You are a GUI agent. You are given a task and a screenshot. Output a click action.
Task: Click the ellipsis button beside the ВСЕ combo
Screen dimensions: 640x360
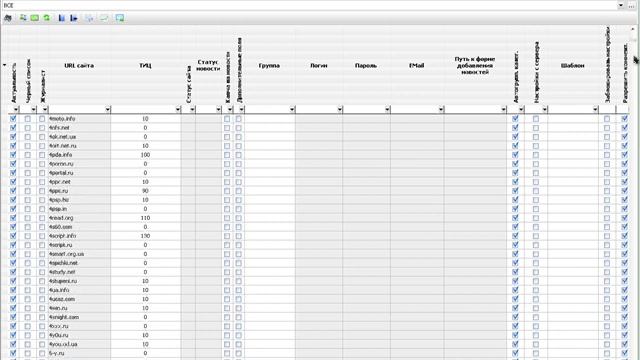(631, 5)
